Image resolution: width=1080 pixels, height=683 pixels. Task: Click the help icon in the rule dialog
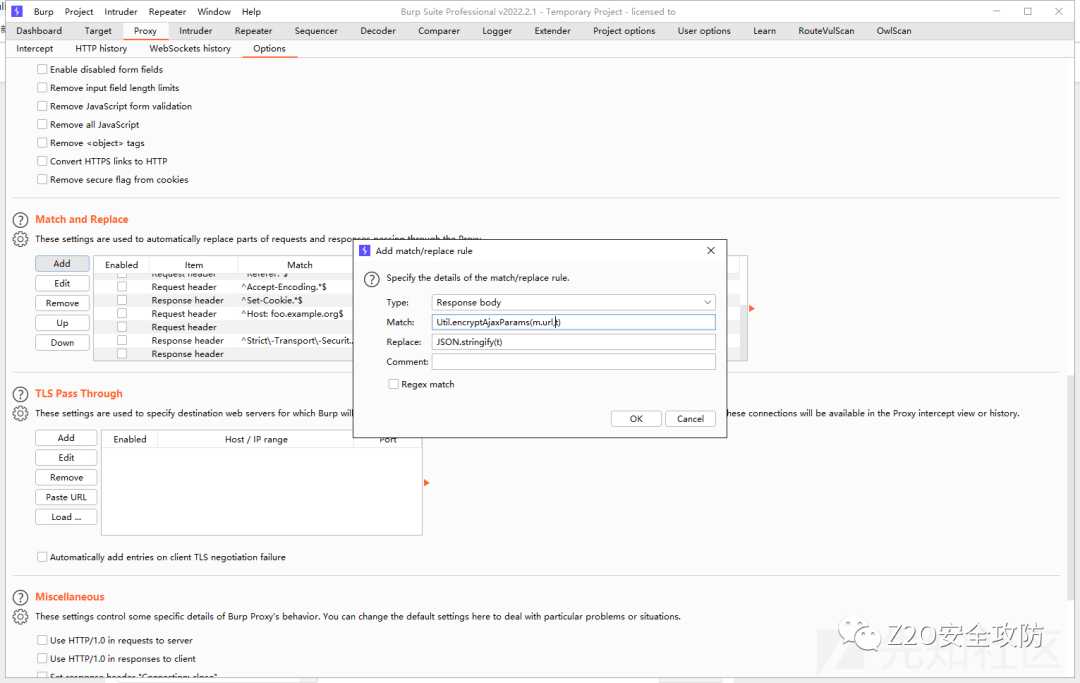[372, 279]
